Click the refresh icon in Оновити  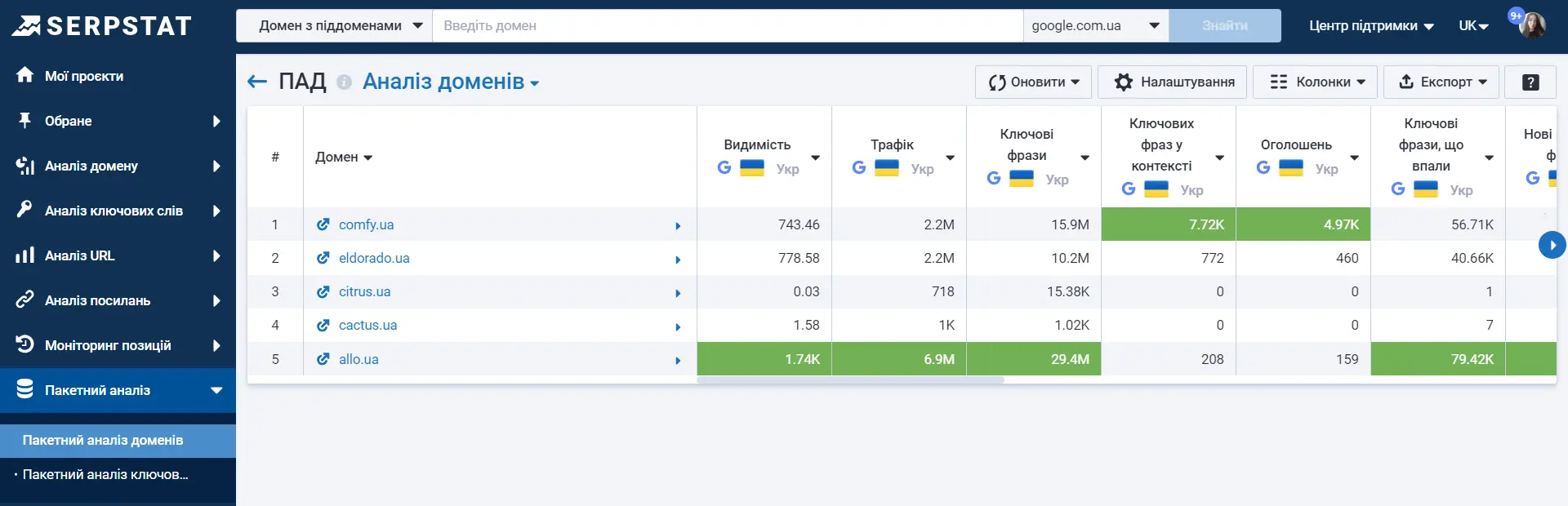coord(997,82)
